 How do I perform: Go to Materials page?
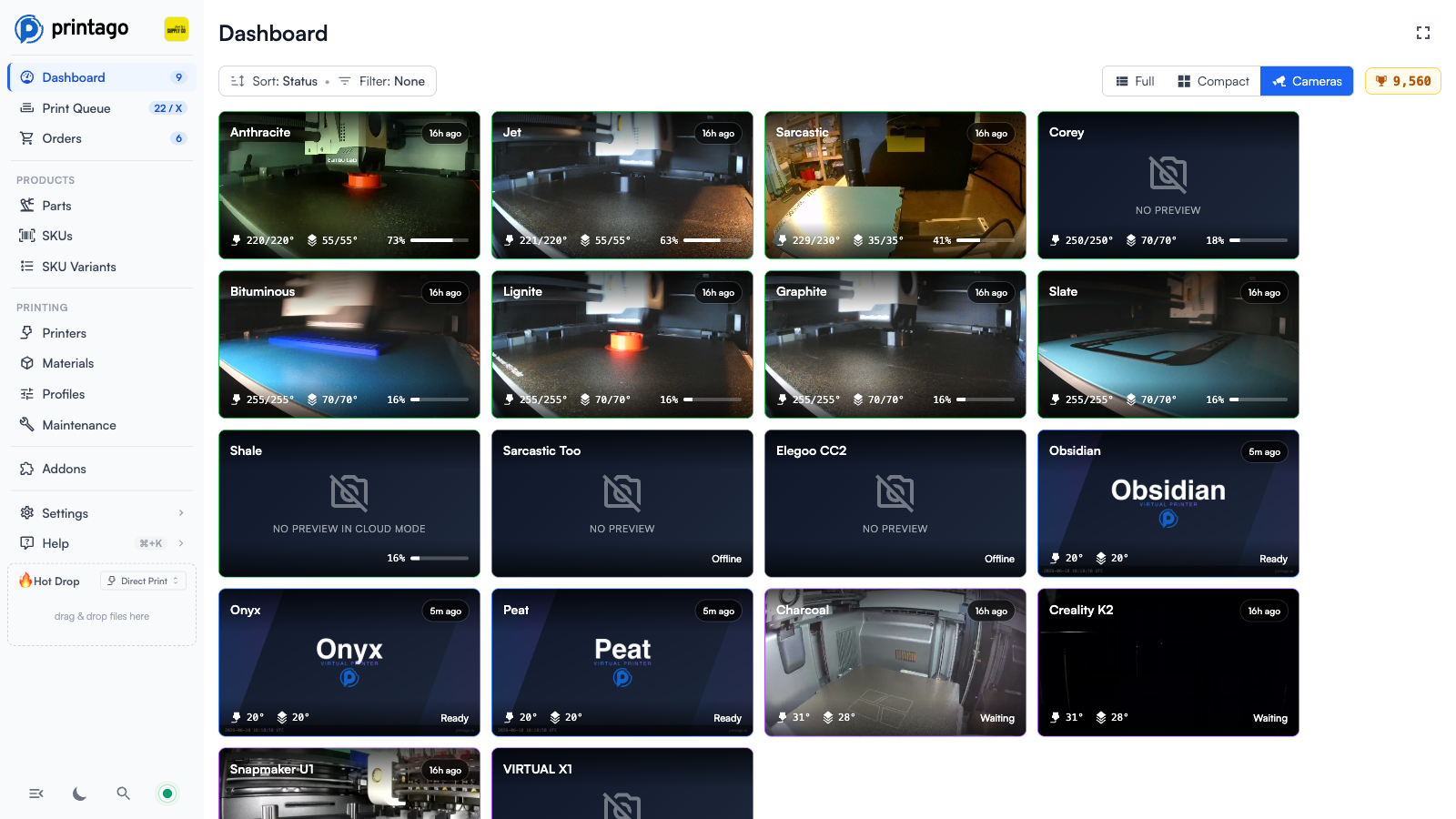101,363
